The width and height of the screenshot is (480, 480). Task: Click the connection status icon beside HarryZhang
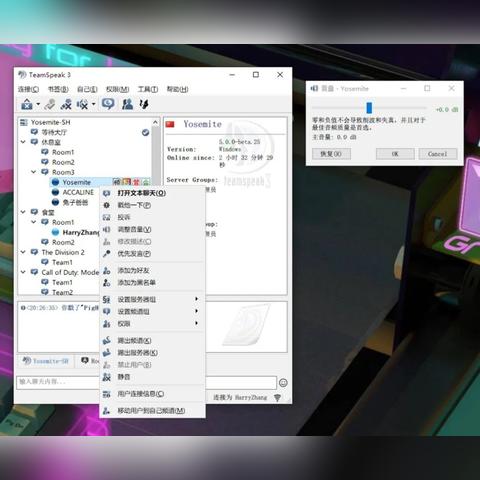click(x=277, y=398)
